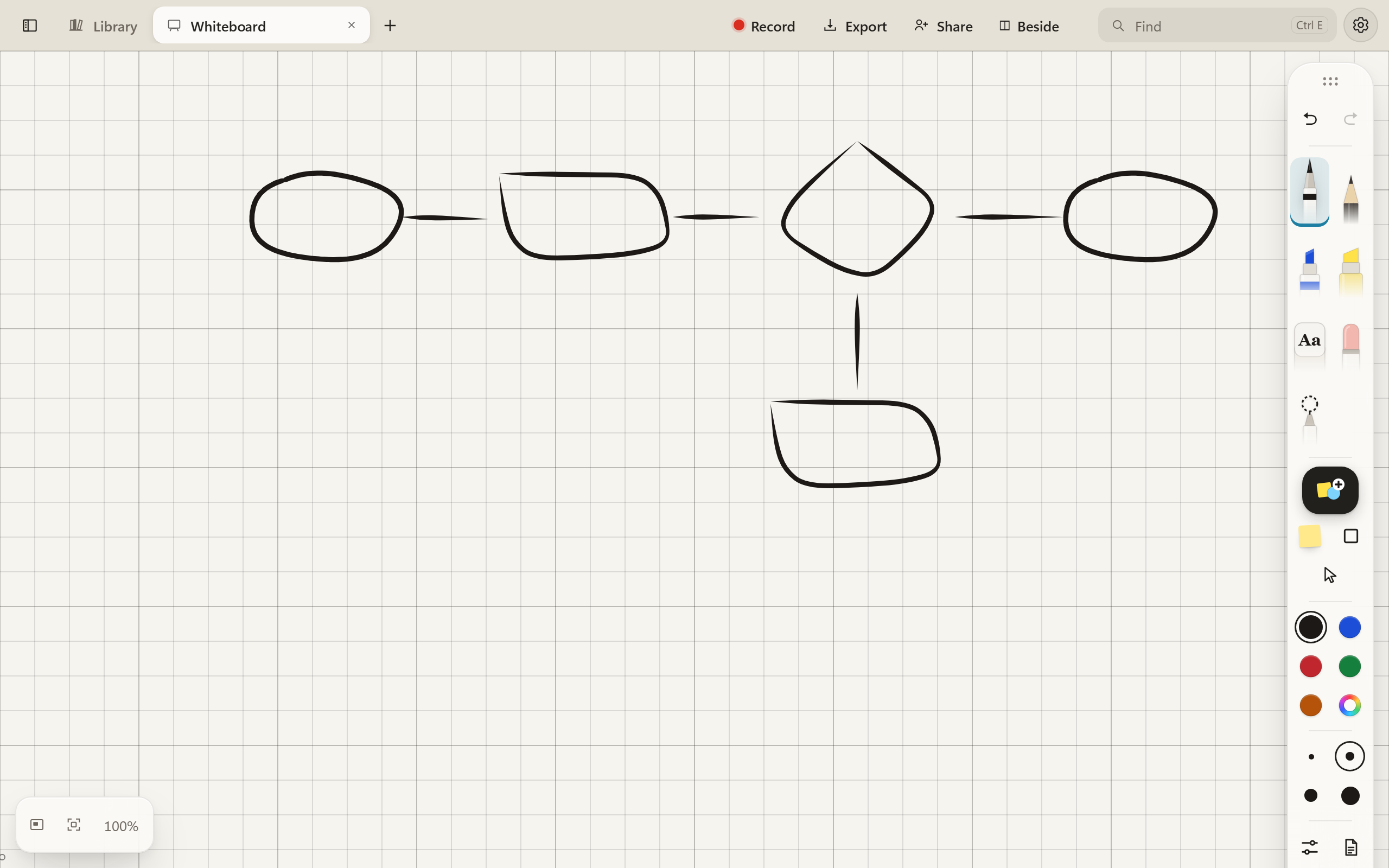
Task: Add a new tab with plus
Action: click(390, 26)
